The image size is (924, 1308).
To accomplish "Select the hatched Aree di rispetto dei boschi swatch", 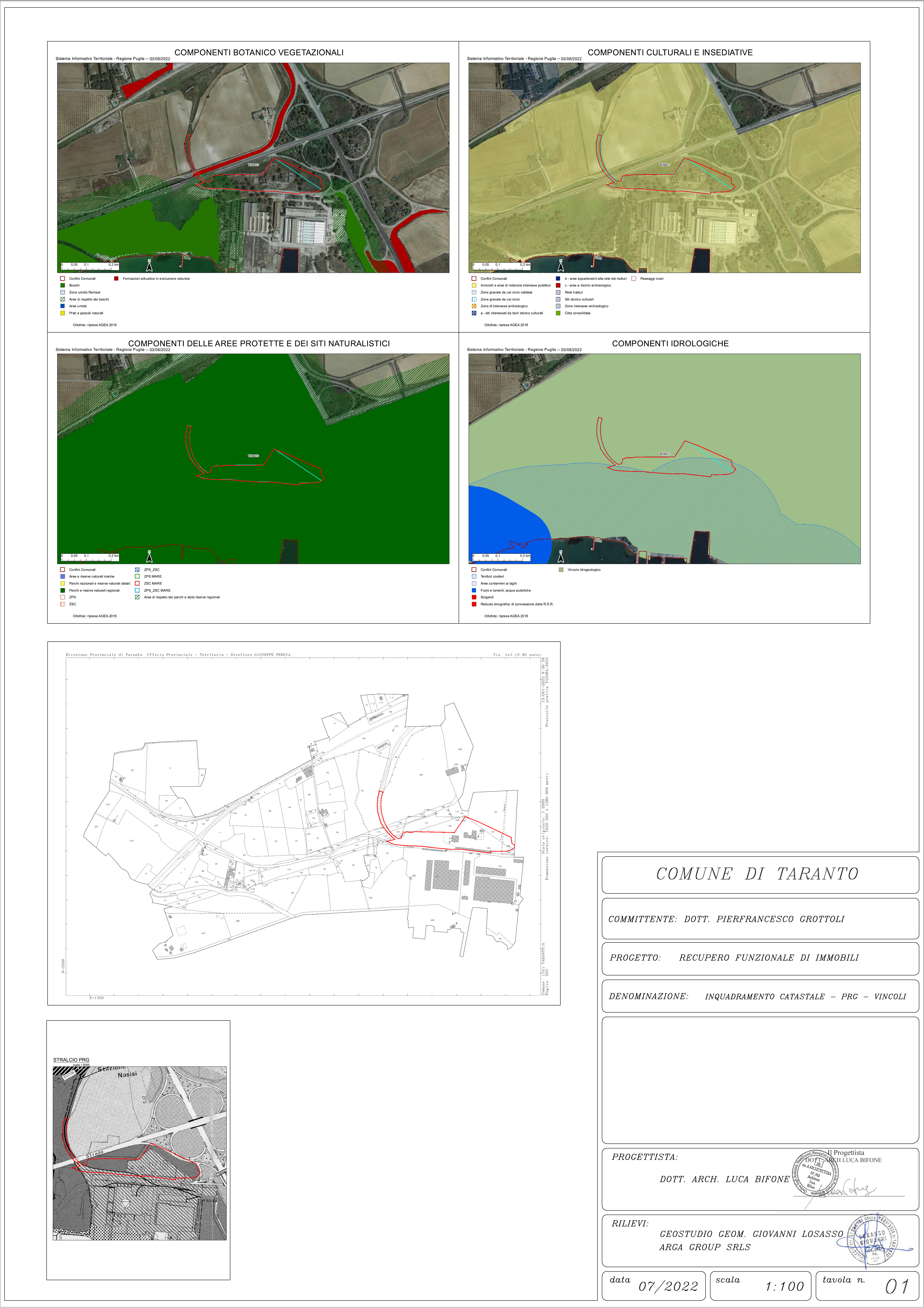I will (63, 299).
